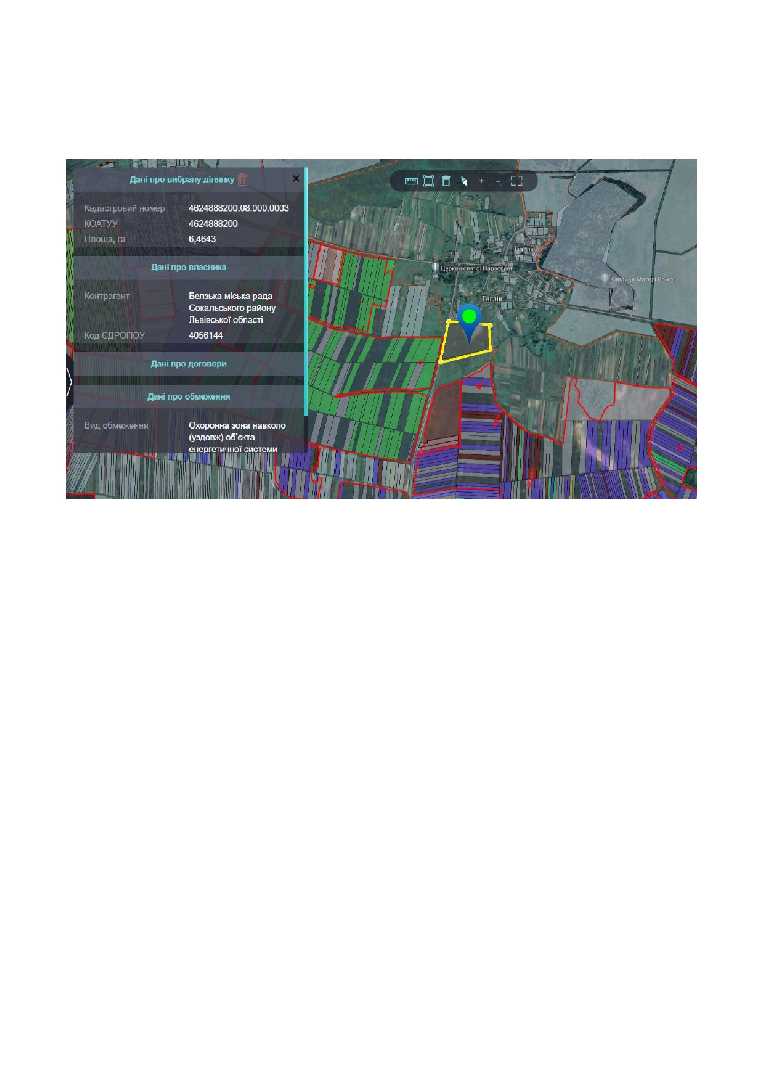Click the church place marker on the map
This screenshot has height=1080, width=764.
(436, 268)
